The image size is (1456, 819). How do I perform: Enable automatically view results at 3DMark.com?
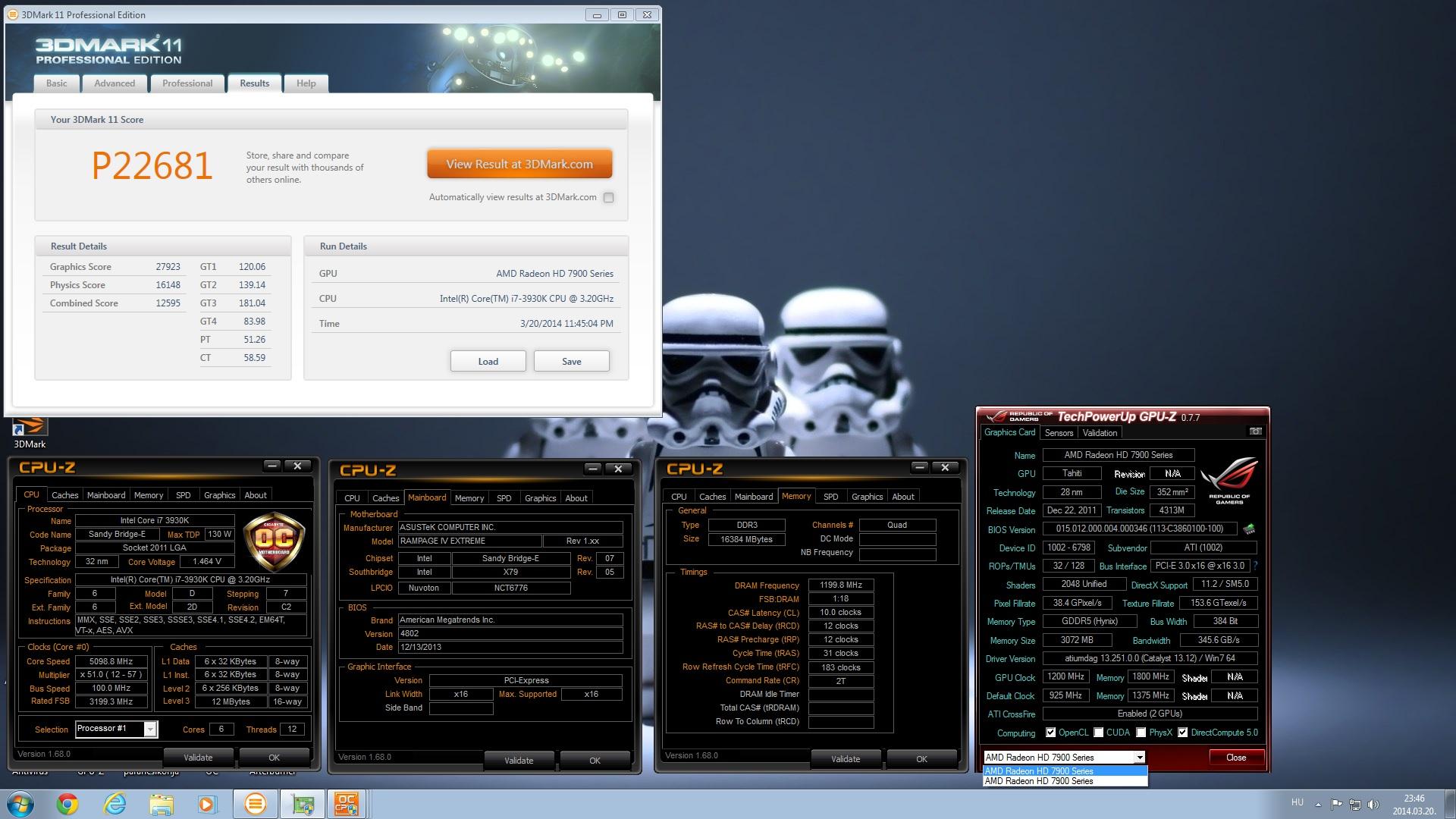tap(608, 198)
